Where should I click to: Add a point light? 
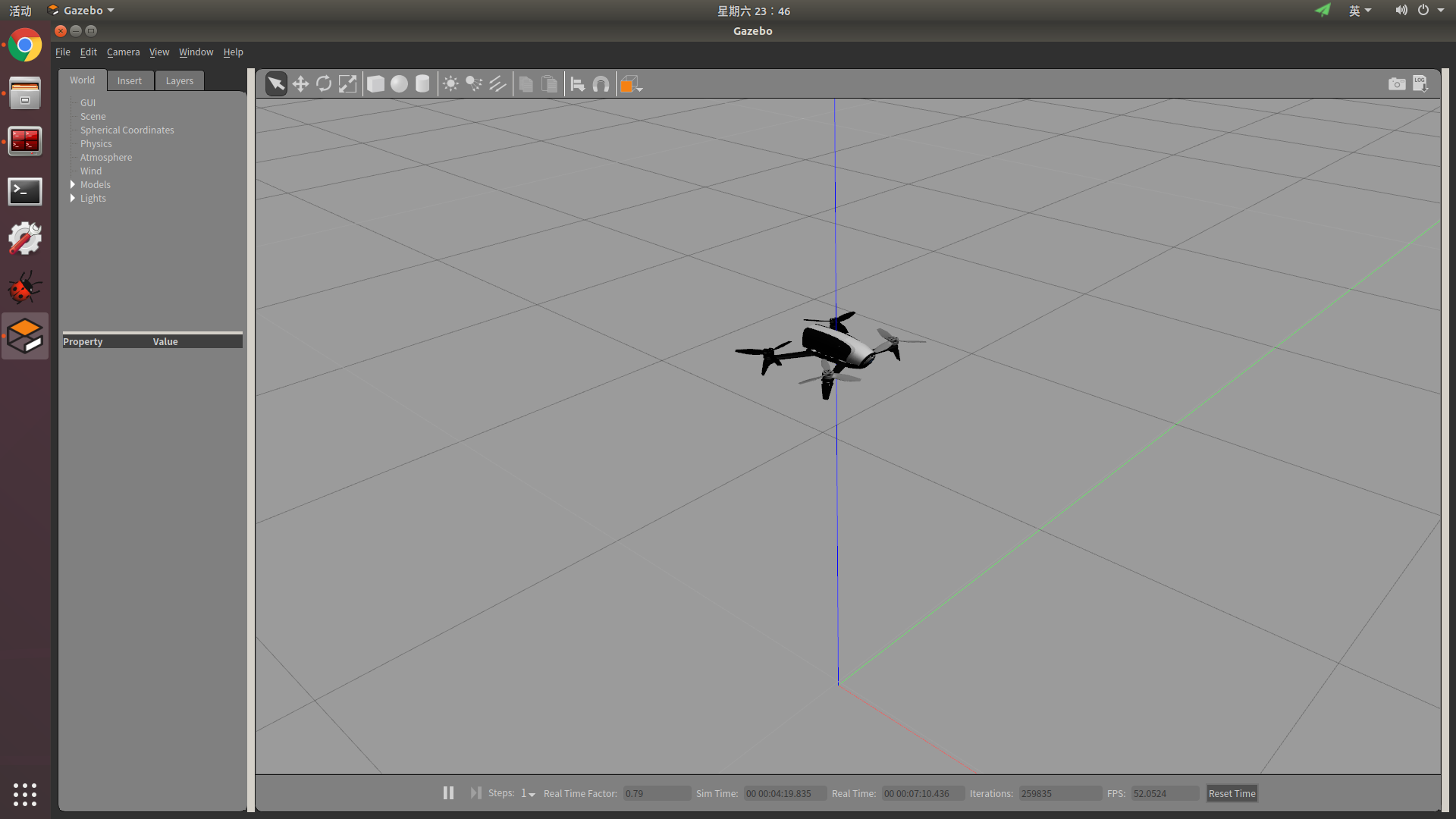pos(450,84)
